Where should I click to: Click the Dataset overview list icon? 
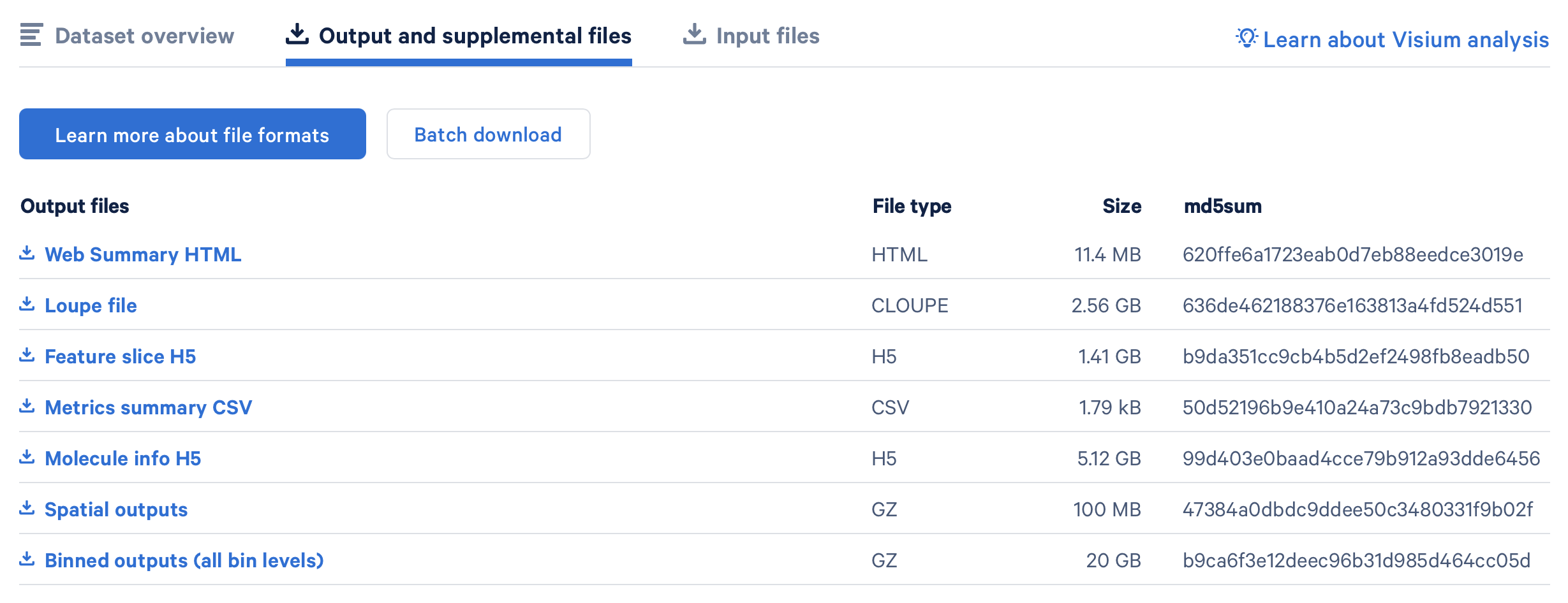pyautogui.click(x=31, y=35)
